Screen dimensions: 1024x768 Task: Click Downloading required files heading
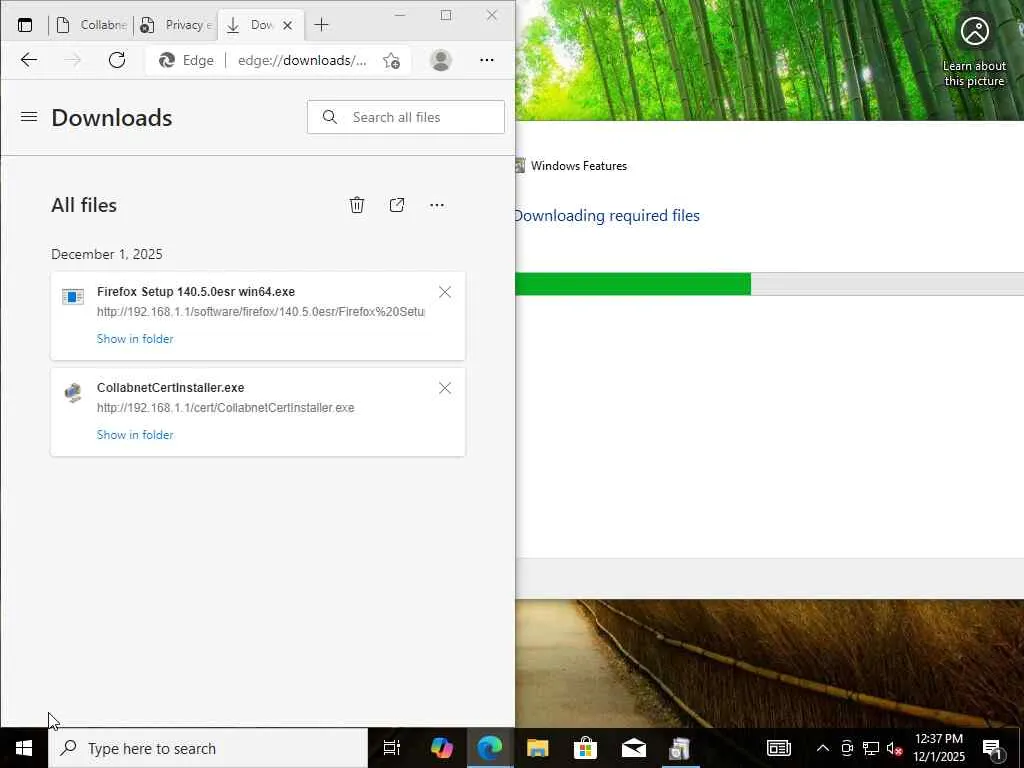click(x=607, y=216)
